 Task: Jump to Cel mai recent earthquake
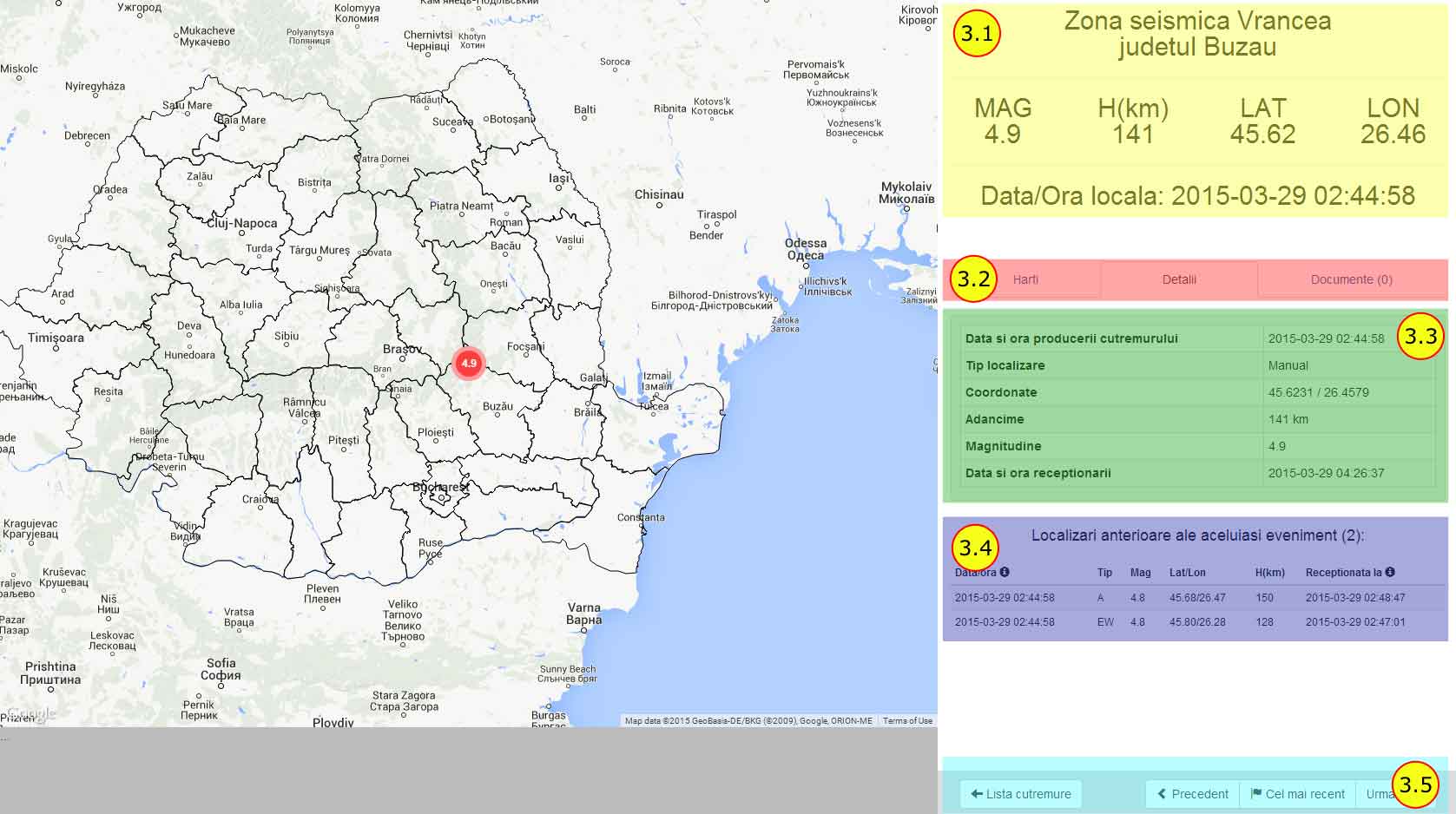[x=1297, y=794]
